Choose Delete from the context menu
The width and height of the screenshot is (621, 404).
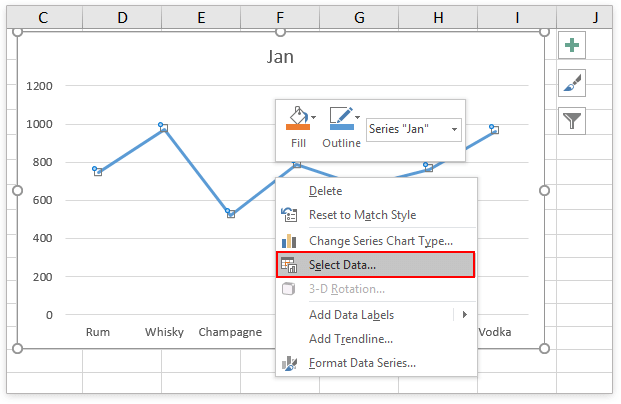[325, 191]
